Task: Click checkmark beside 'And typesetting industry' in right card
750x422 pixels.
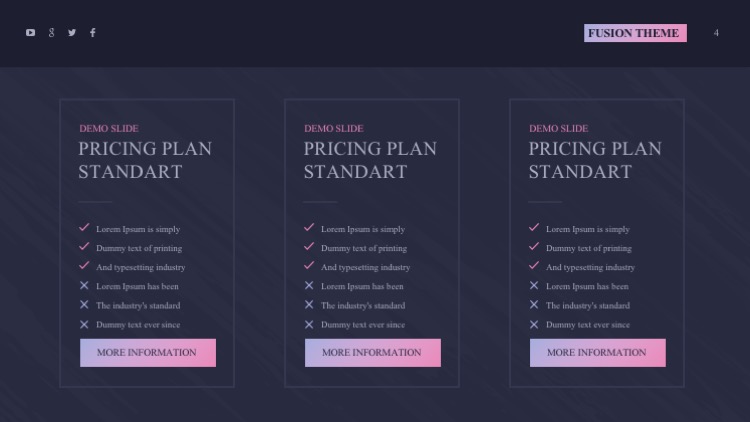Action: click(x=534, y=266)
